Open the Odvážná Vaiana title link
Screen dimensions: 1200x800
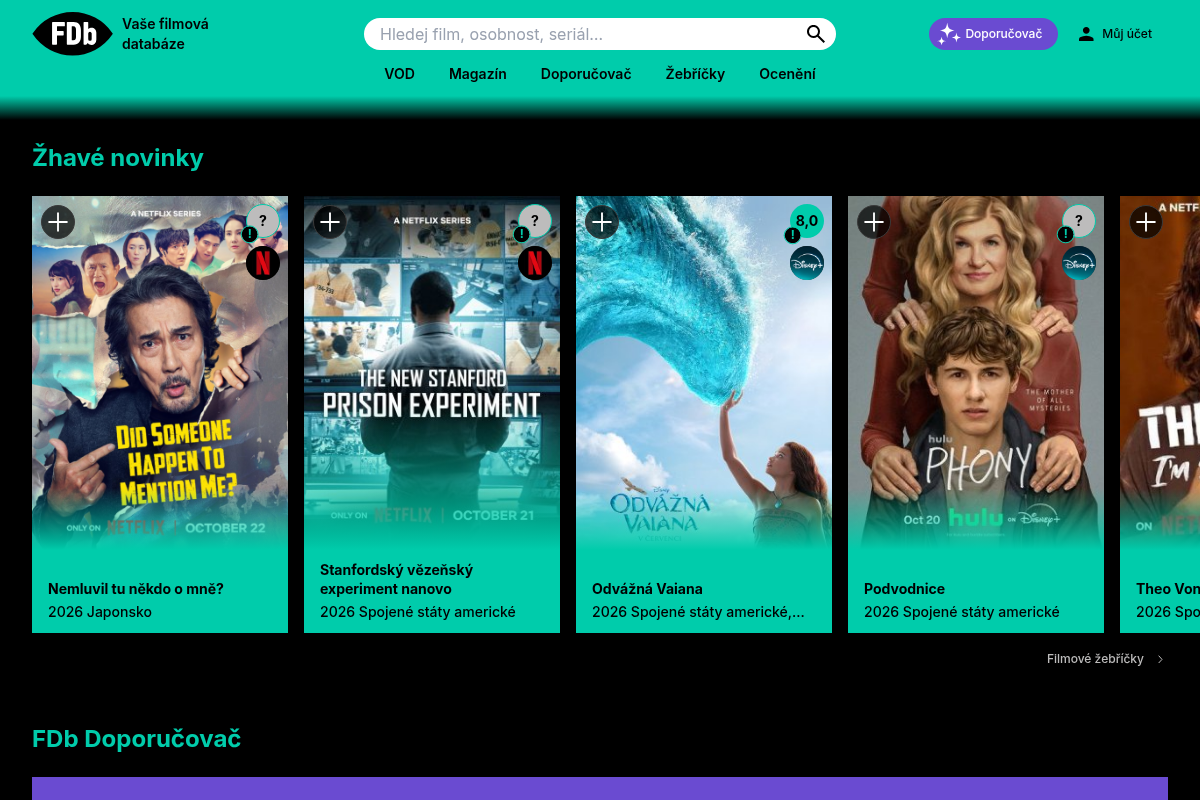coord(647,589)
